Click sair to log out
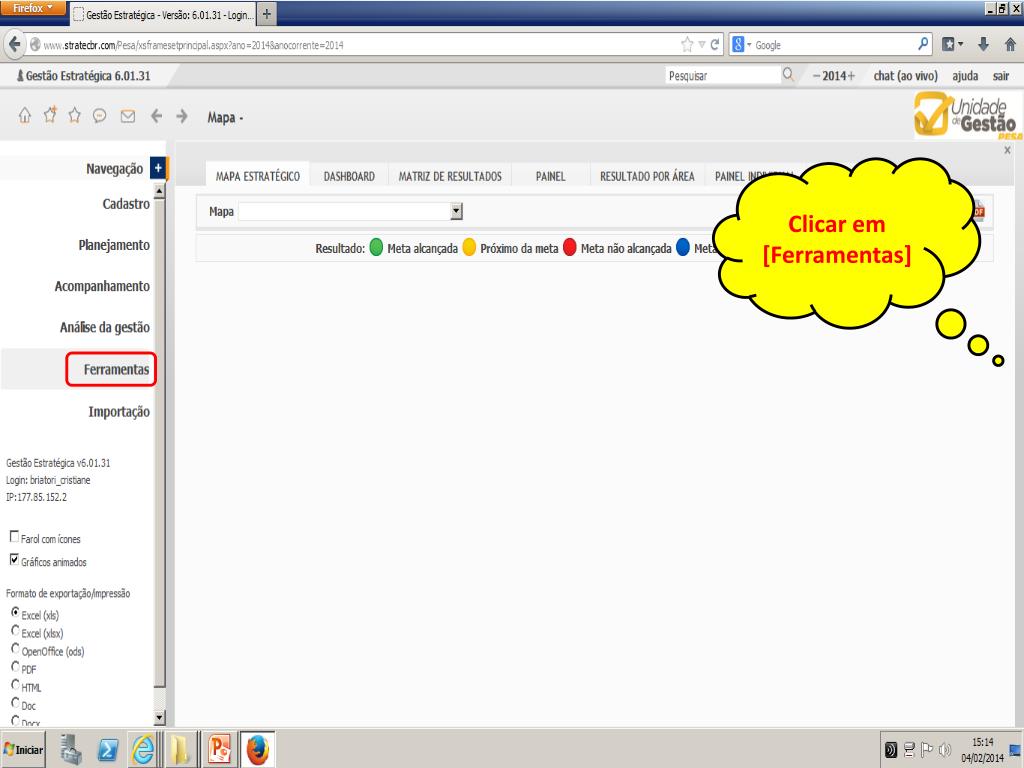 1000,76
